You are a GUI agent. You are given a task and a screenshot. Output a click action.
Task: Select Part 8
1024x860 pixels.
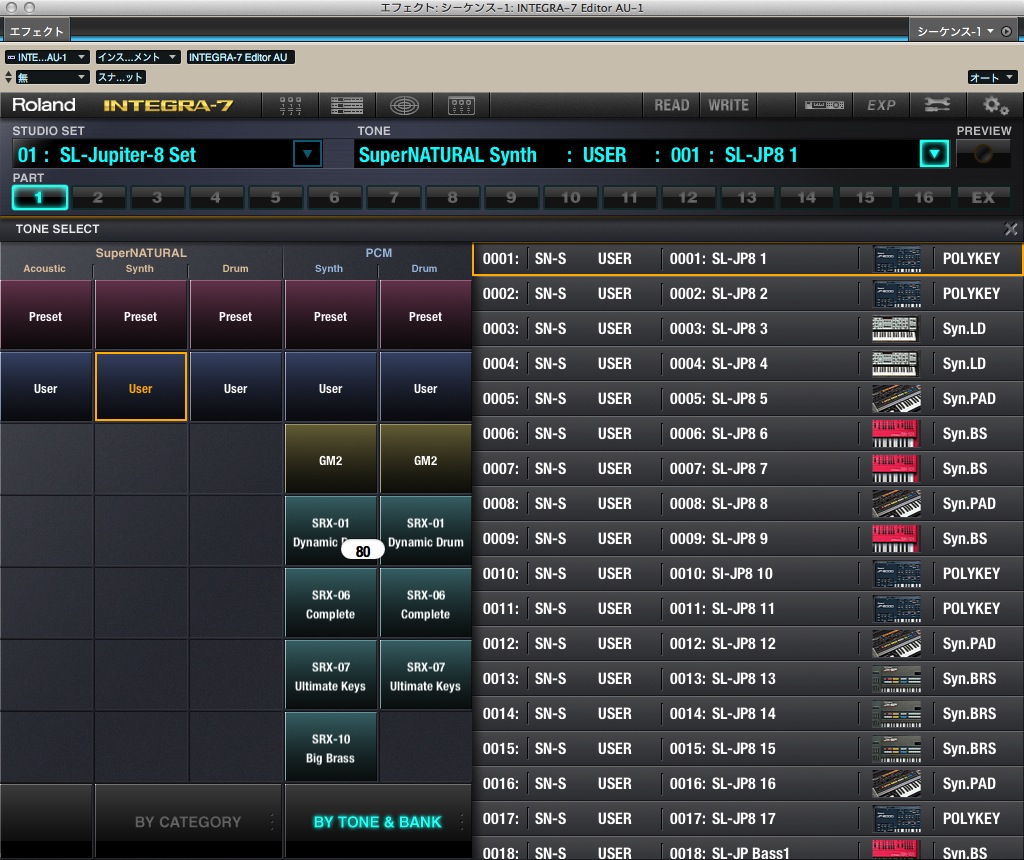coord(452,197)
